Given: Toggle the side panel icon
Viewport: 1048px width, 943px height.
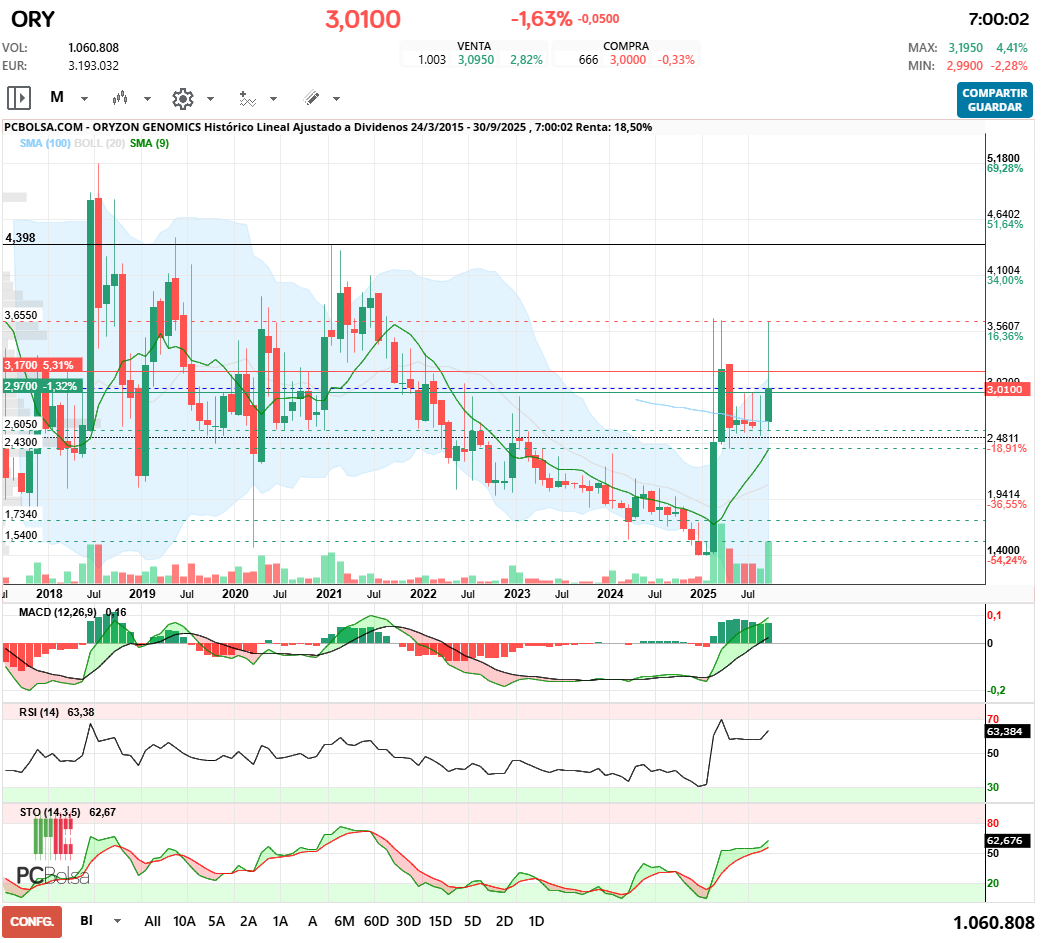Looking at the screenshot, I should pyautogui.click(x=19, y=98).
